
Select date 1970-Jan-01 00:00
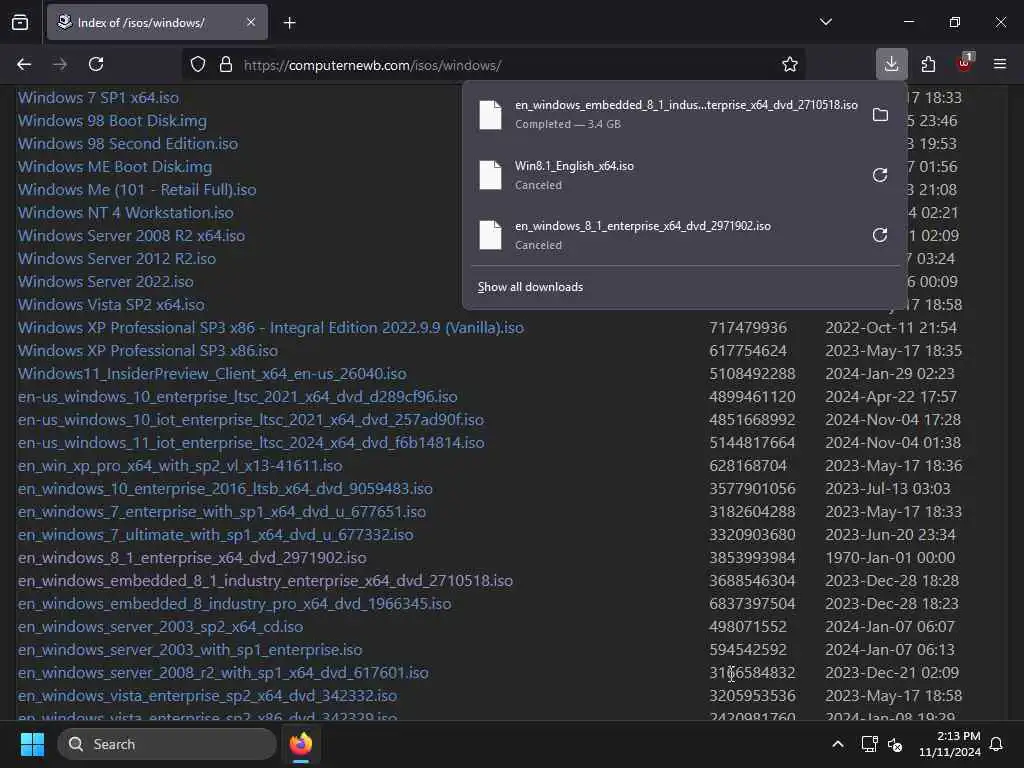click(x=890, y=558)
